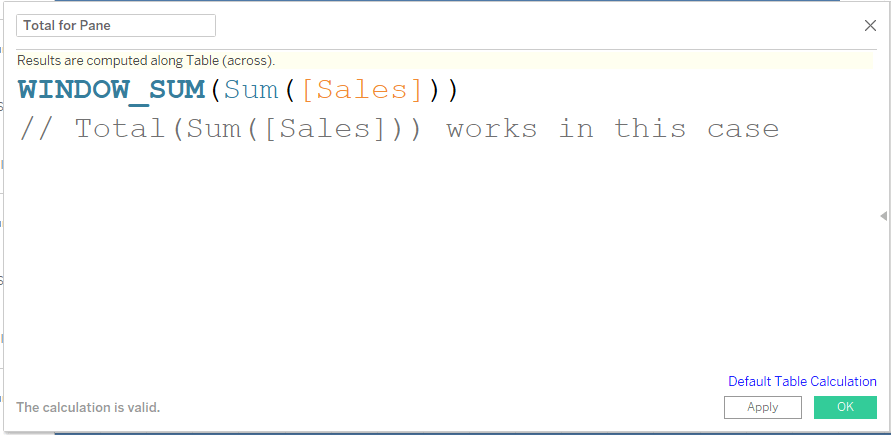This screenshot has height=435, width=891.
Task: Click the word this in the comment line
Action: [x=650, y=129]
